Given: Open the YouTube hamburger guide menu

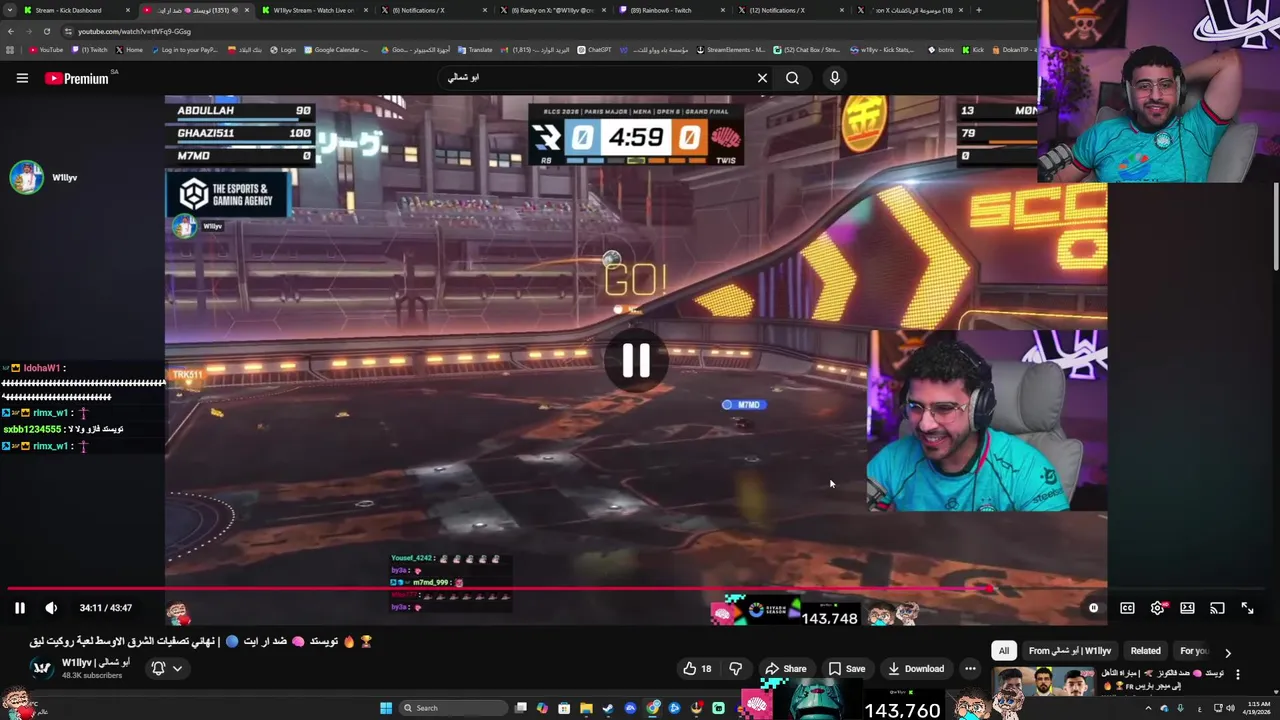Looking at the screenshot, I should point(22,78).
